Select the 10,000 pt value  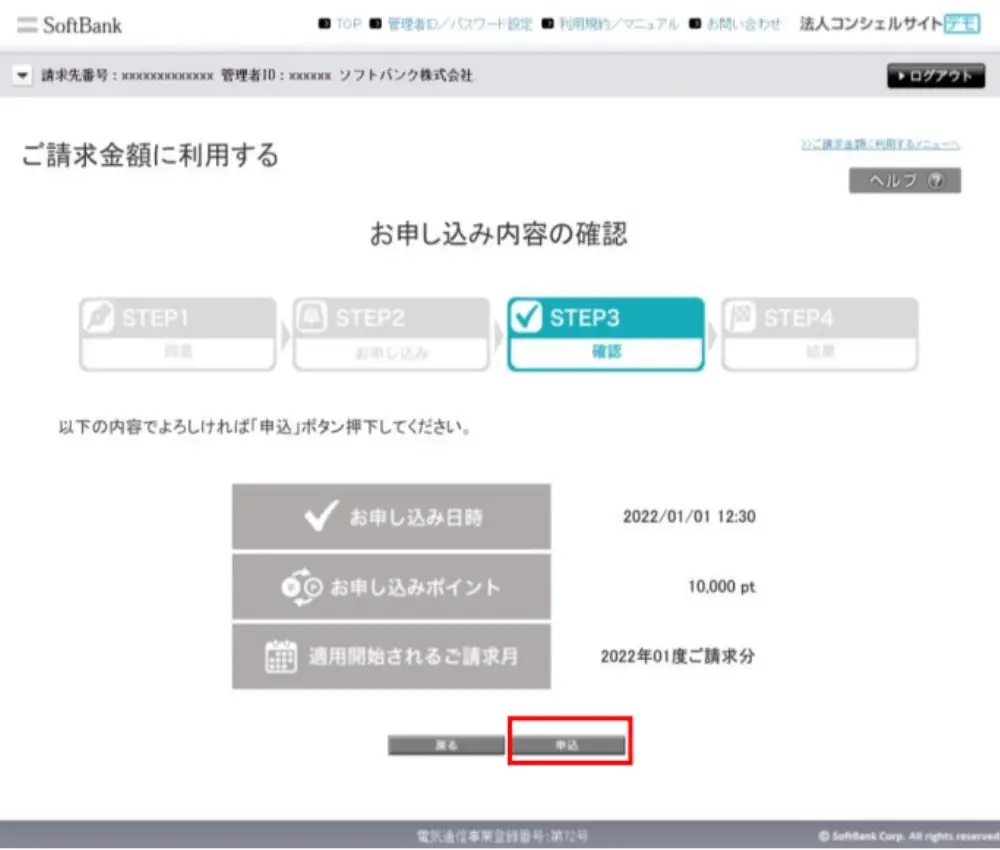[721, 587]
